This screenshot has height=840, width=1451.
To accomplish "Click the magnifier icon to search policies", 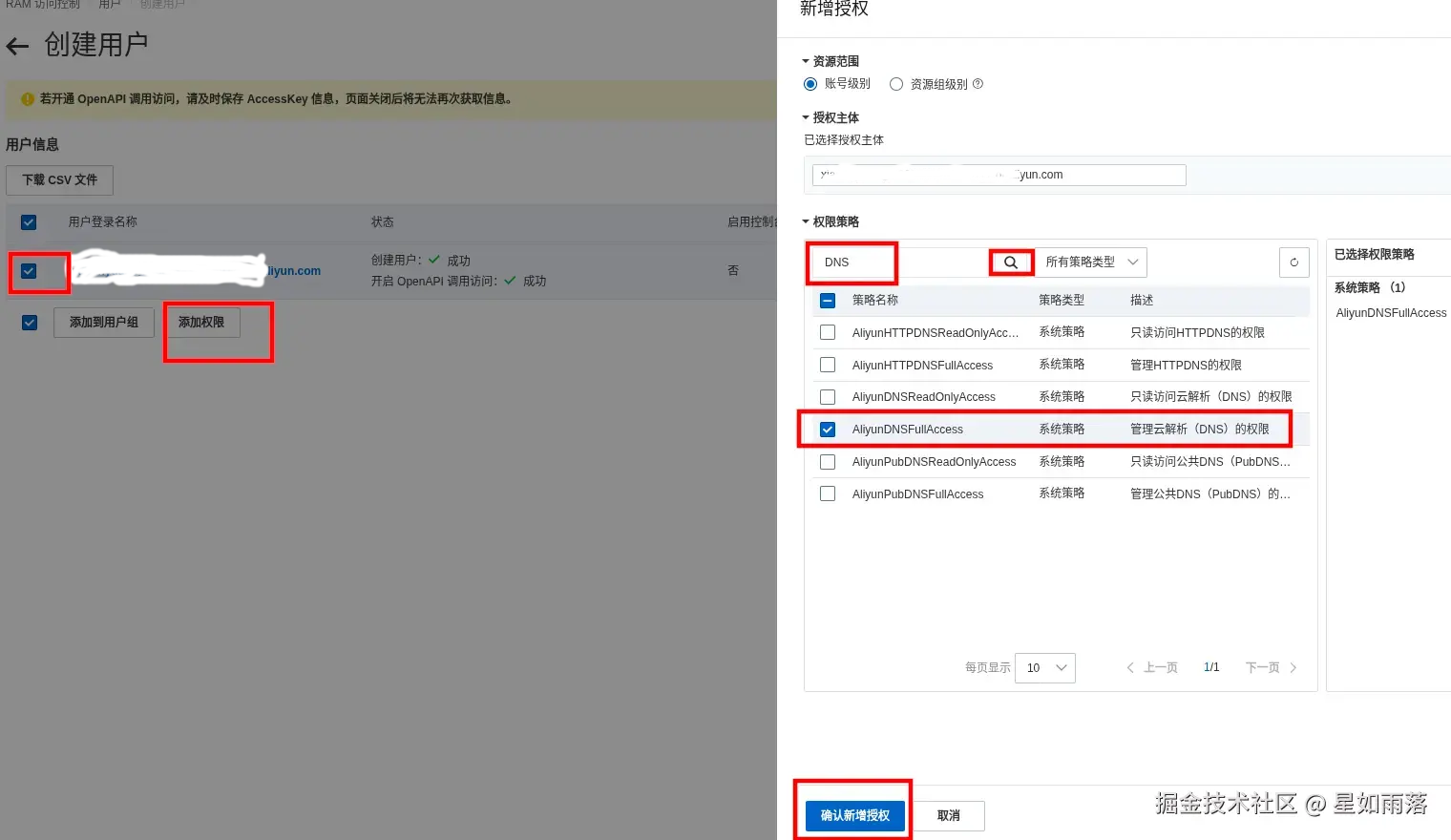I will click(x=1011, y=262).
